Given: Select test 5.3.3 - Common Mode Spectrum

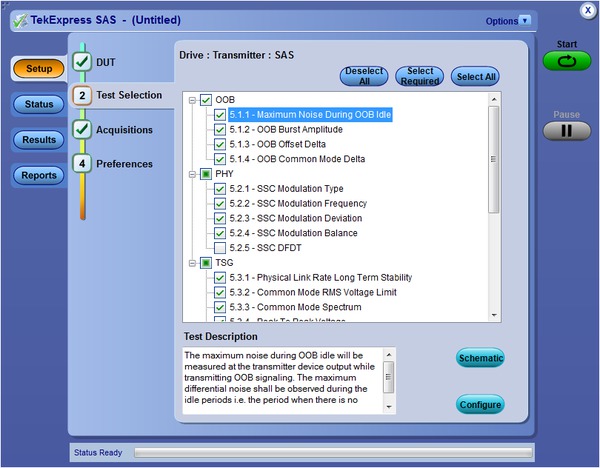Looking at the screenshot, I should coord(295,307).
